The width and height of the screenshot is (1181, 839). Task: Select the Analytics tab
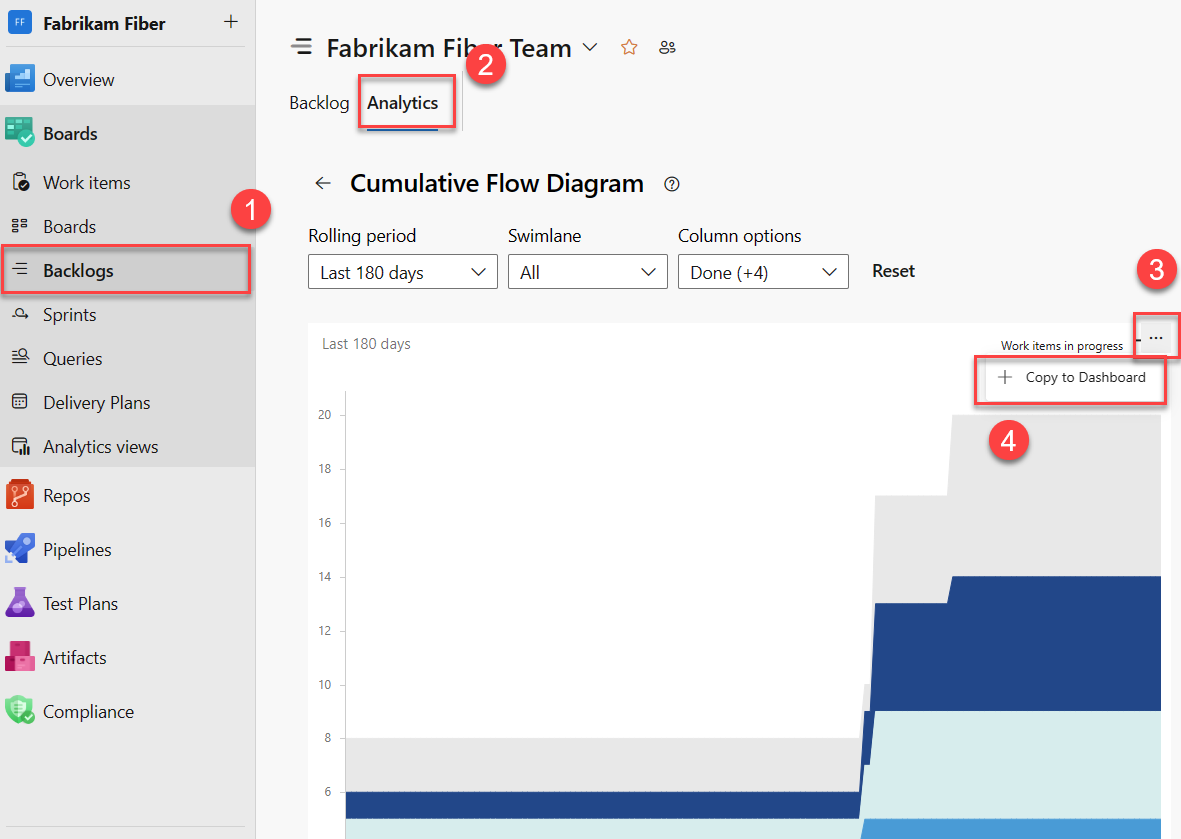click(405, 102)
